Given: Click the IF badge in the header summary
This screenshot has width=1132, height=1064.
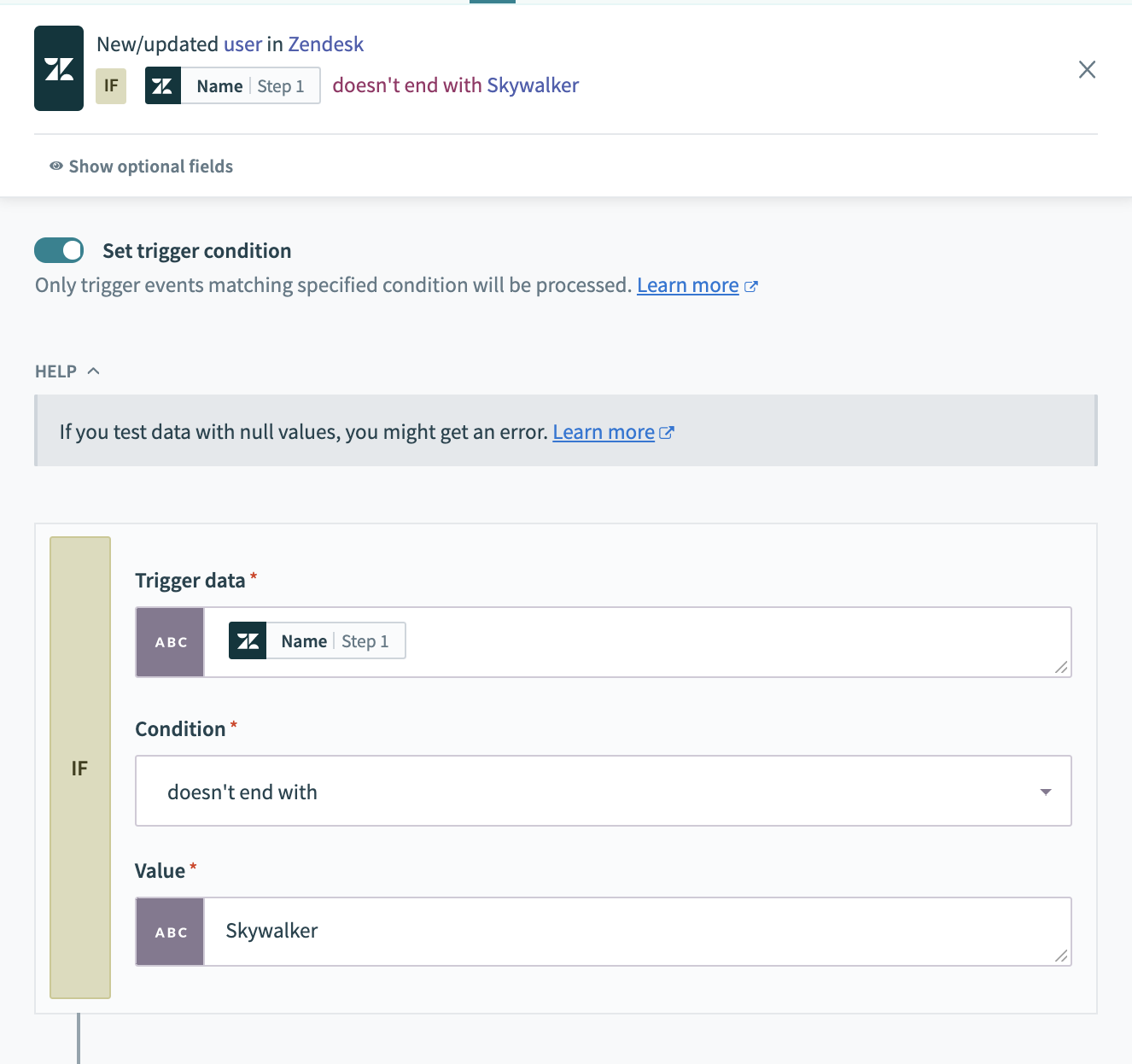Looking at the screenshot, I should tap(111, 86).
